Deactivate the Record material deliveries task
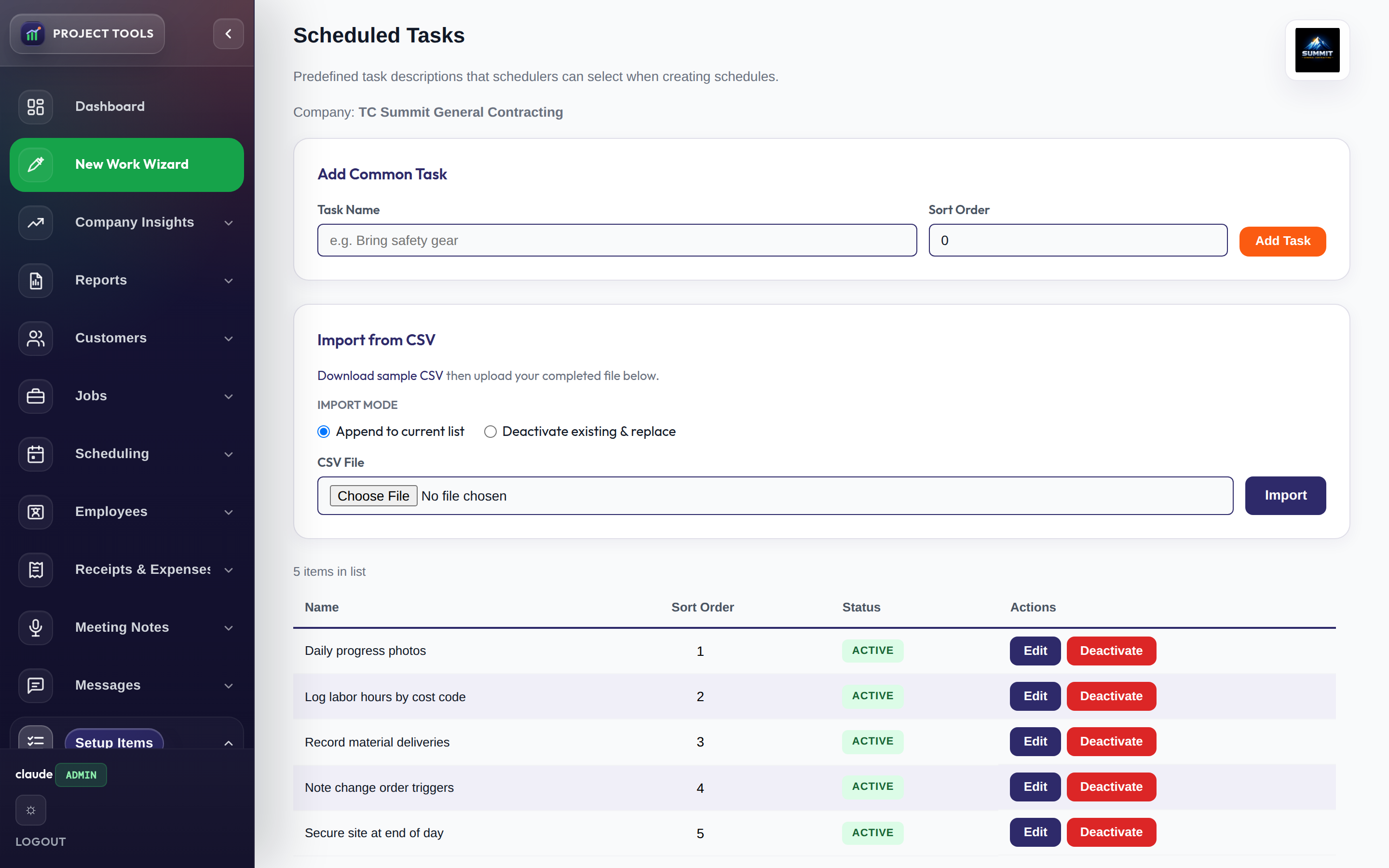 tap(1111, 742)
